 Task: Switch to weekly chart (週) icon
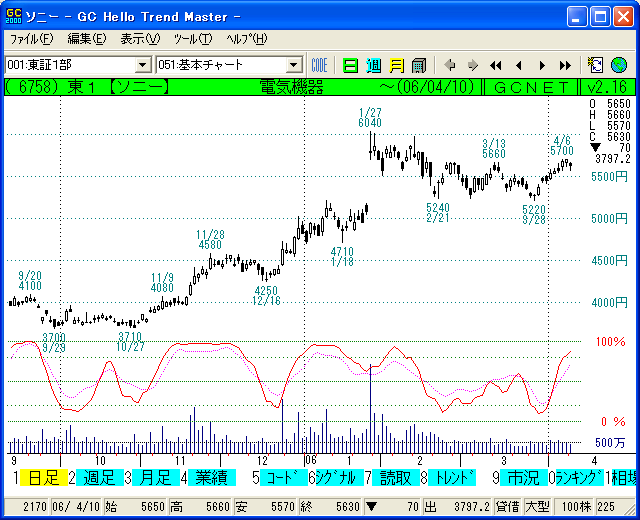[373, 65]
